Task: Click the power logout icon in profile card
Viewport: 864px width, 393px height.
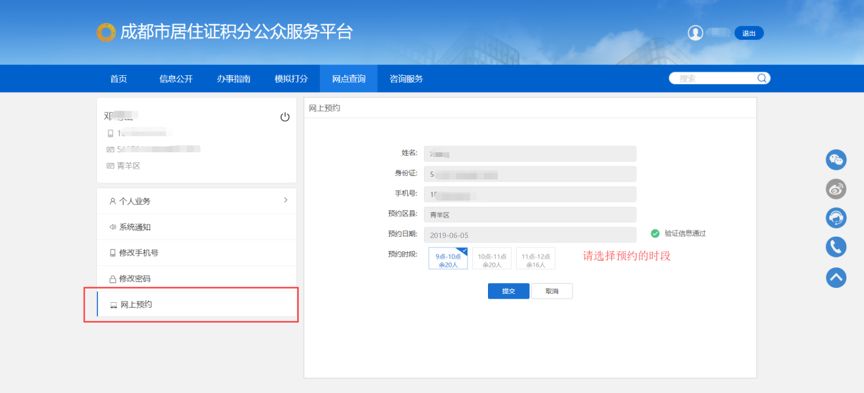Action: (285, 117)
